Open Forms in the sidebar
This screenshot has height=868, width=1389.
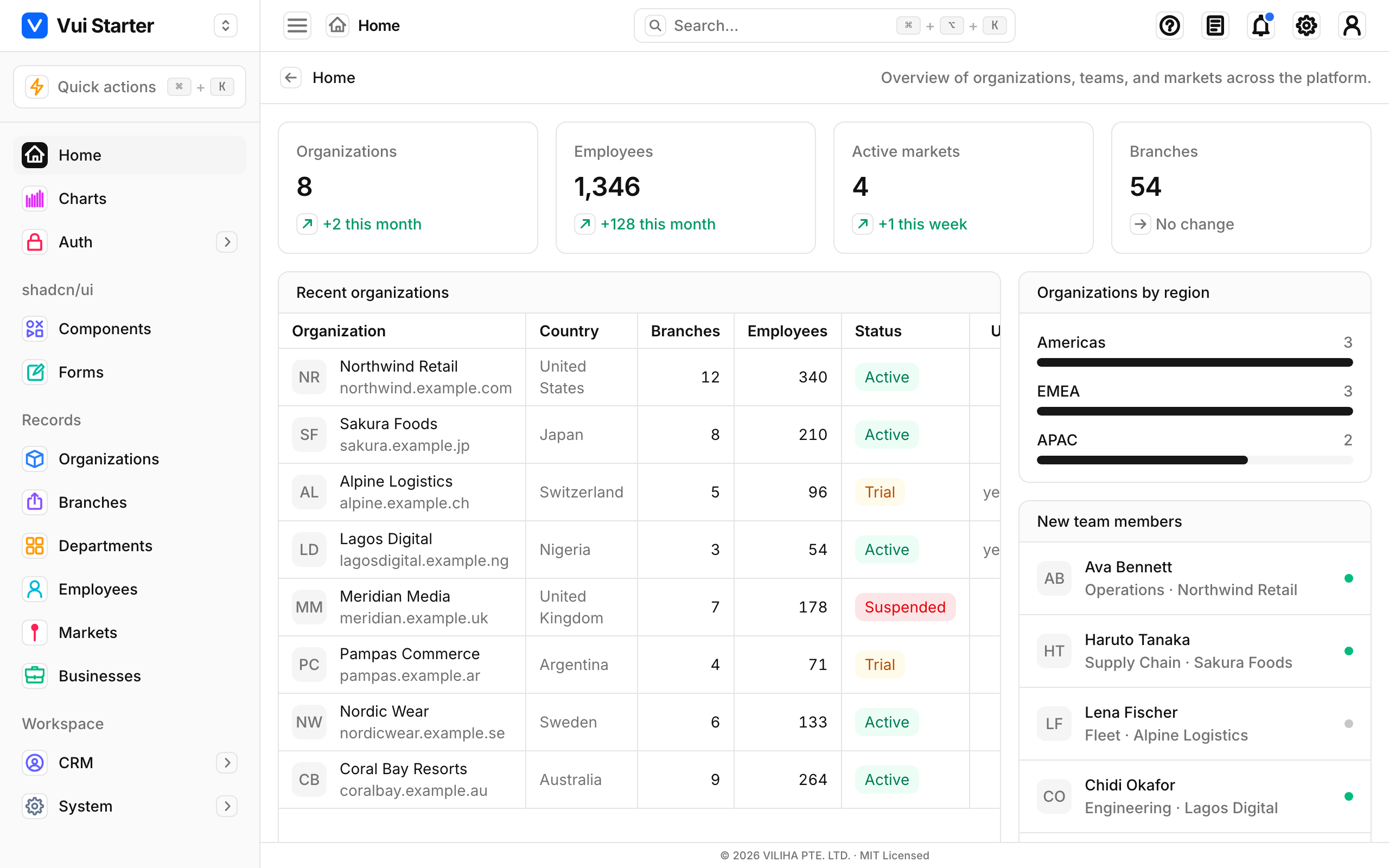(x=130, y=372)
